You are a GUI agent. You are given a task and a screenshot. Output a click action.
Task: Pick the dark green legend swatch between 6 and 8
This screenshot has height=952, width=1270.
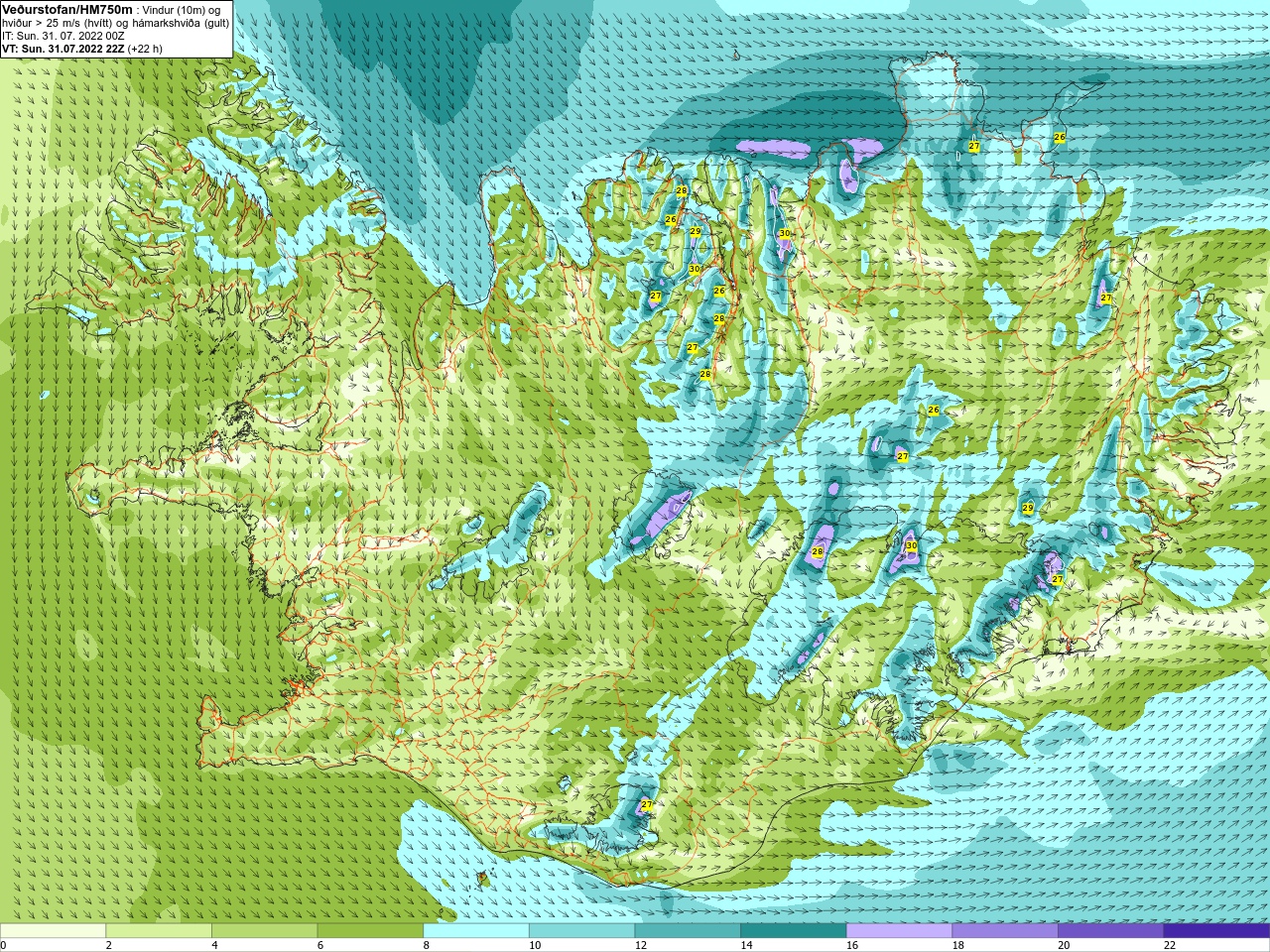tap(370, 930)
